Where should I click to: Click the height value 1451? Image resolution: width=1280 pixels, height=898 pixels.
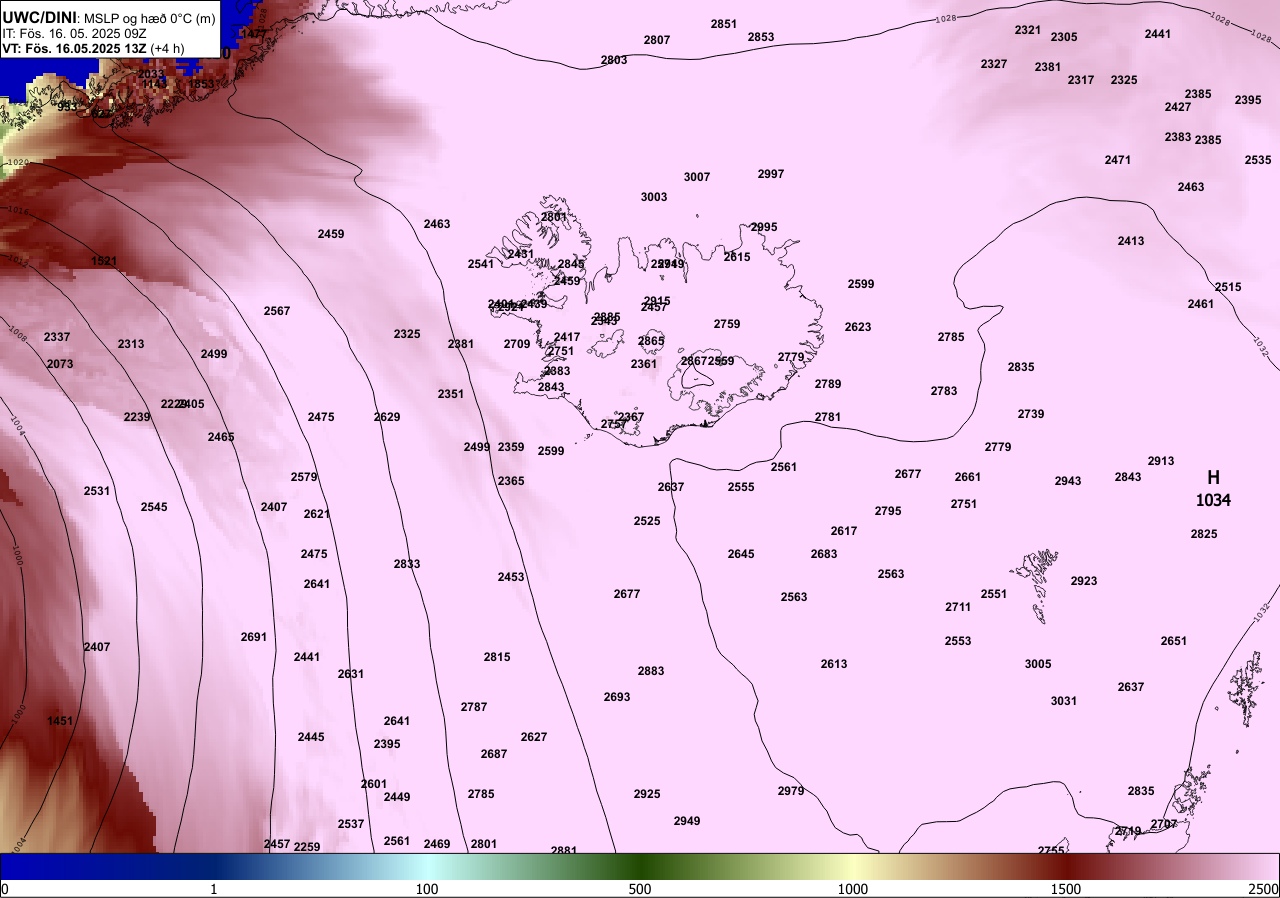60,721
